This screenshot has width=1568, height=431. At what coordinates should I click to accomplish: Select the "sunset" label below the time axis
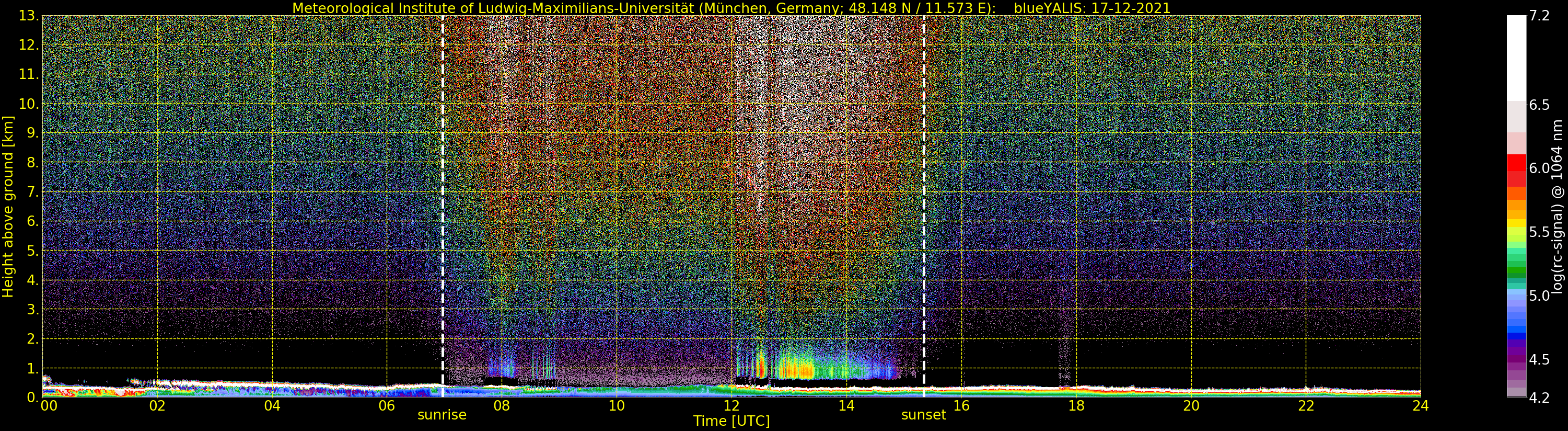coord(923,415)
